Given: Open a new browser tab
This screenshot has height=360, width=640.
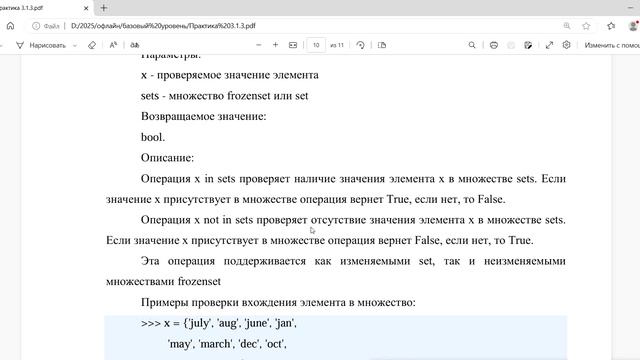Looking at the screenshot, I should (x=104, y=8).
